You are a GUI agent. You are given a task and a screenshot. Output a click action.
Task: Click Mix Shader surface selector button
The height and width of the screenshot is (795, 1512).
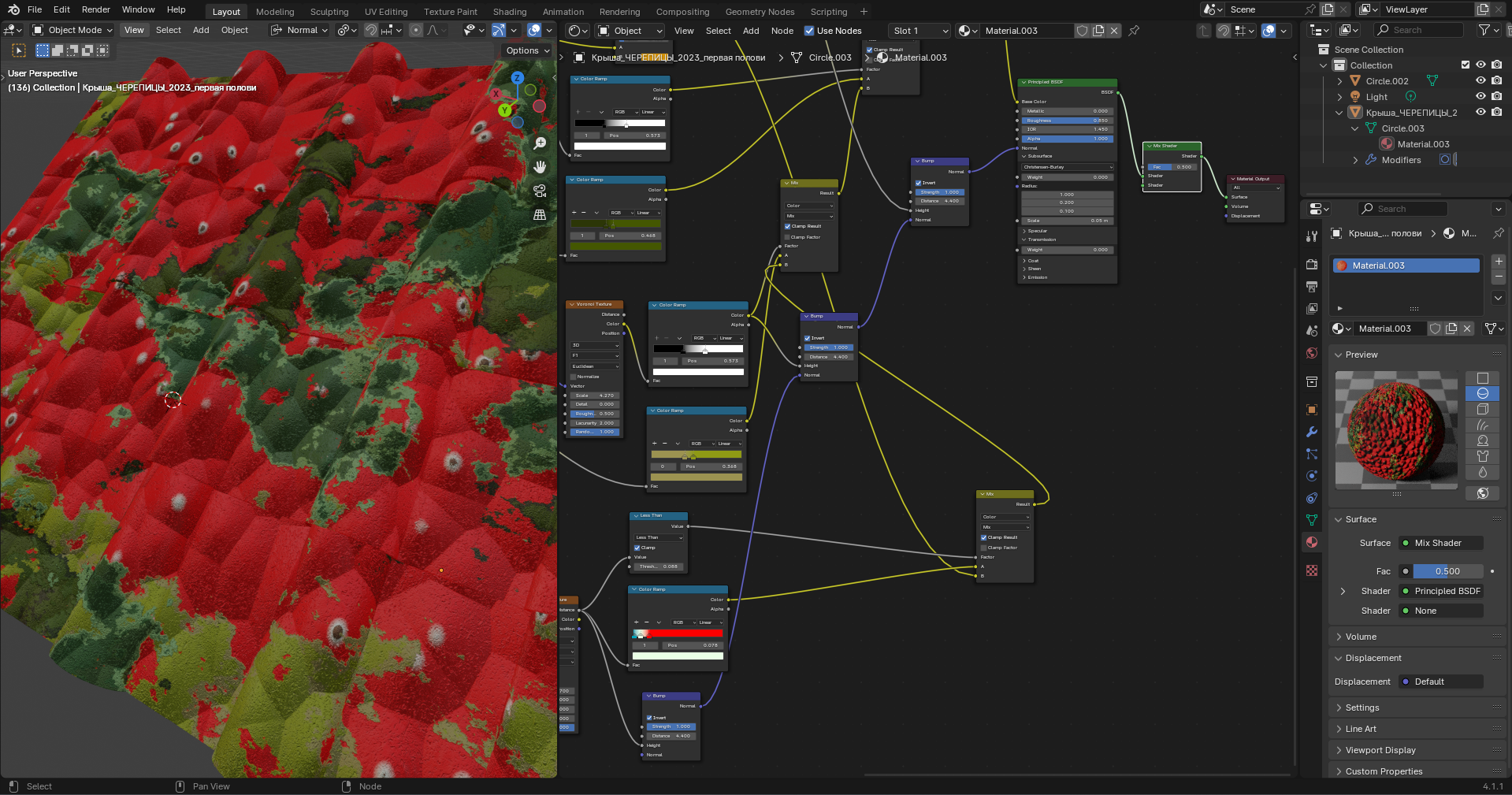(1441, 543)
